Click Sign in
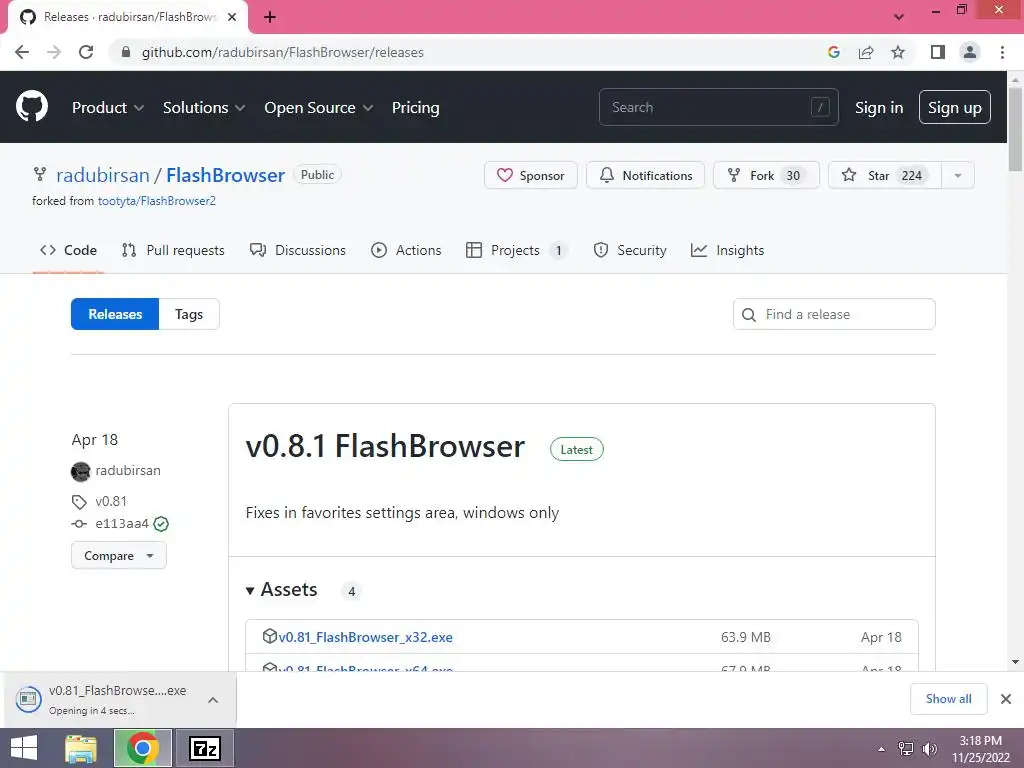 pos(879,108)
